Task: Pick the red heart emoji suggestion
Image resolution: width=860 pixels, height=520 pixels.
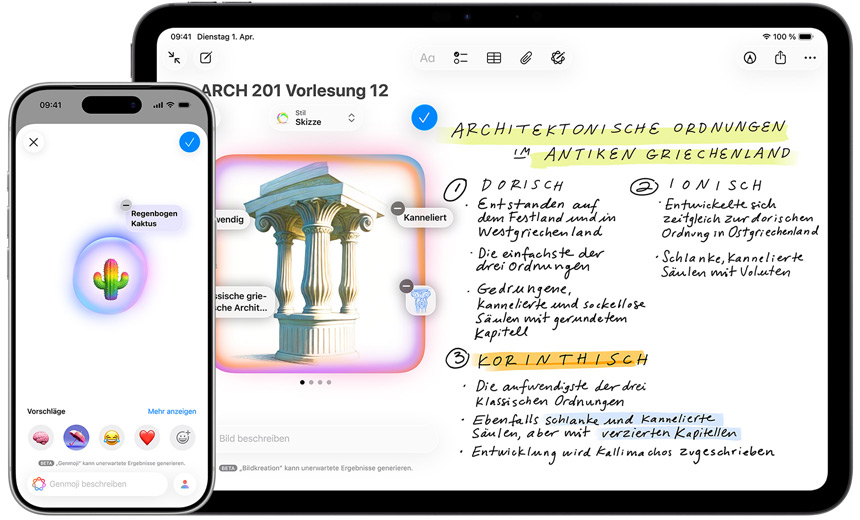Action: [x=148, y=437]
